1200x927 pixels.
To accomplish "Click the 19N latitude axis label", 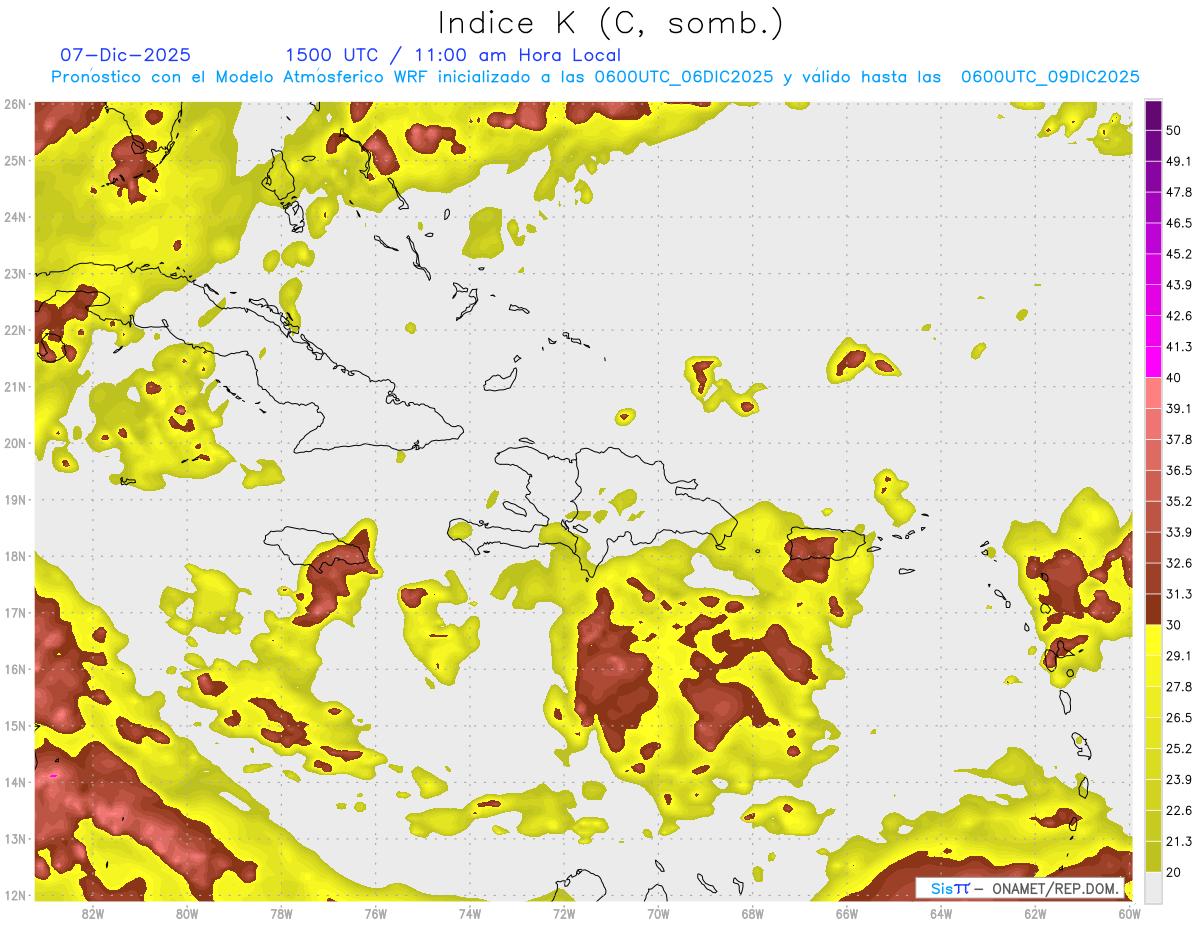I will point(14,499).
